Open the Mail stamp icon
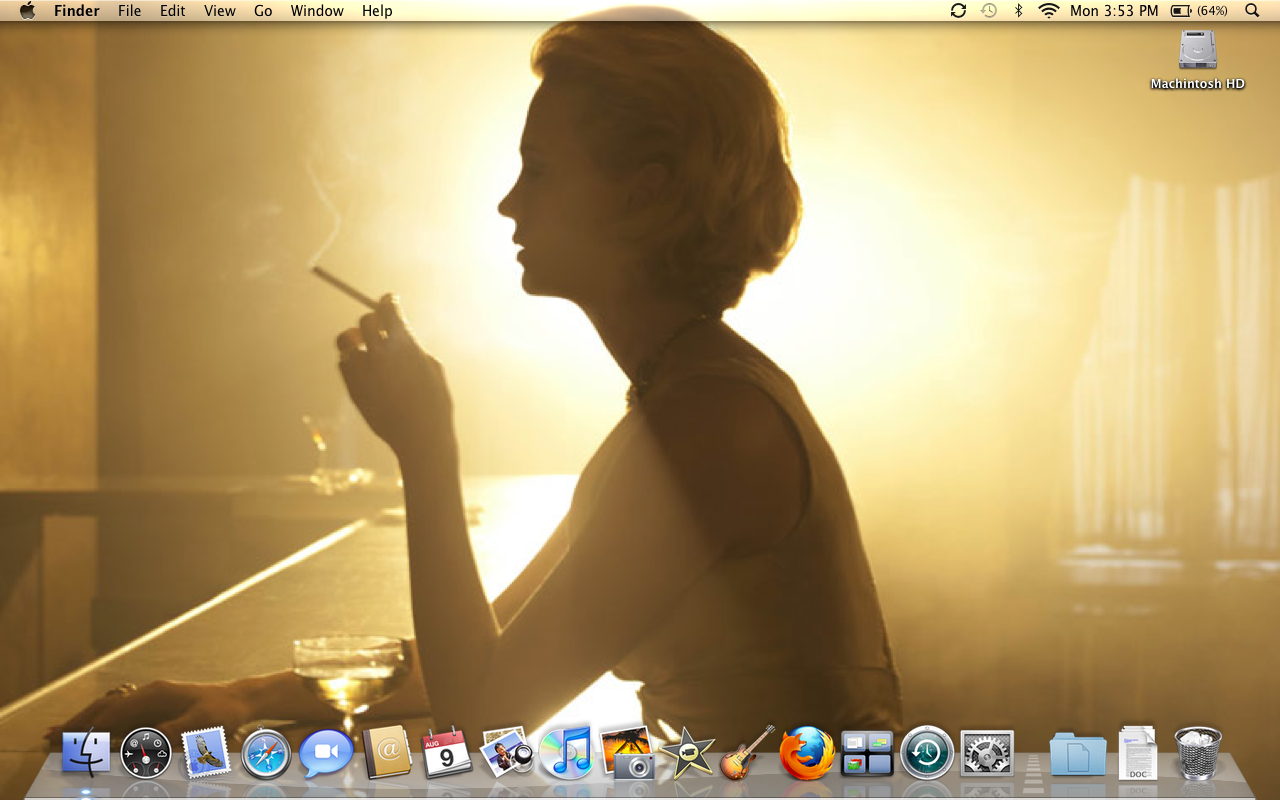 coord(206,753)
